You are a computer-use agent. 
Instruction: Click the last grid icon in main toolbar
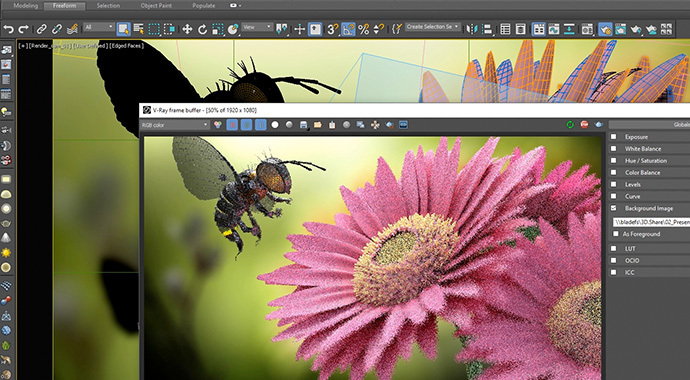tap(667, 29)
